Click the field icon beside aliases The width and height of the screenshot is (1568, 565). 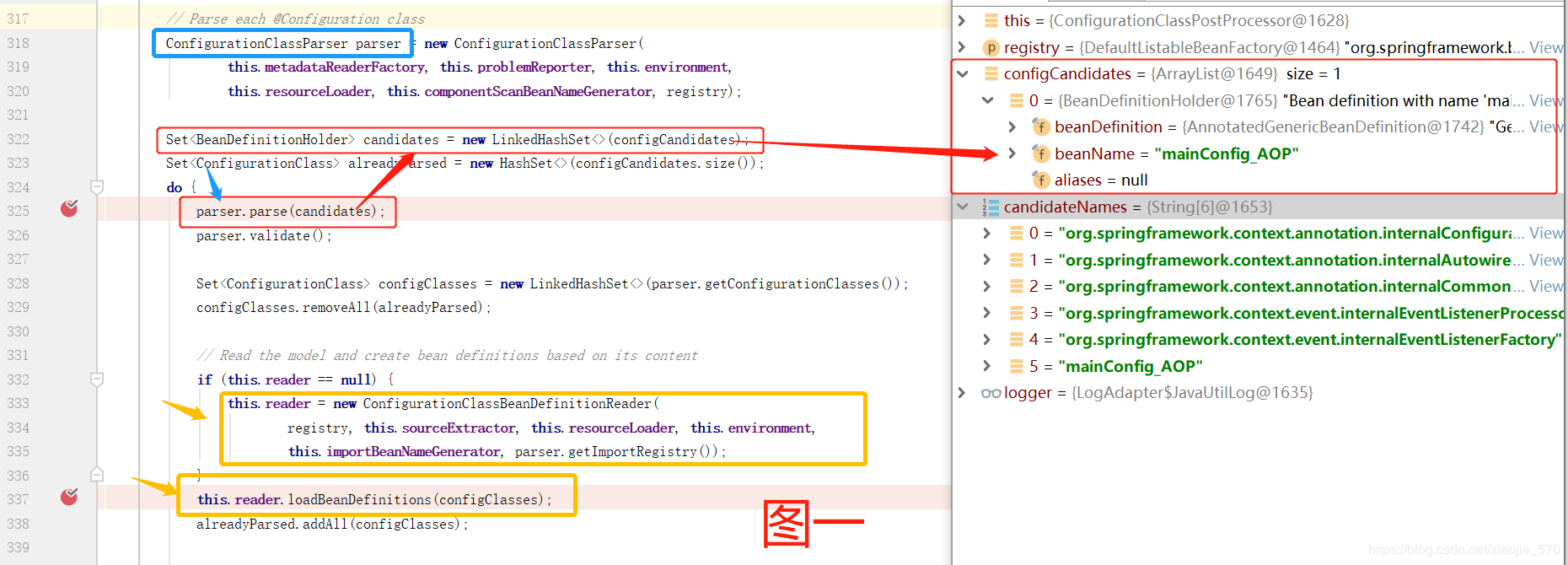coord(1041,180)
